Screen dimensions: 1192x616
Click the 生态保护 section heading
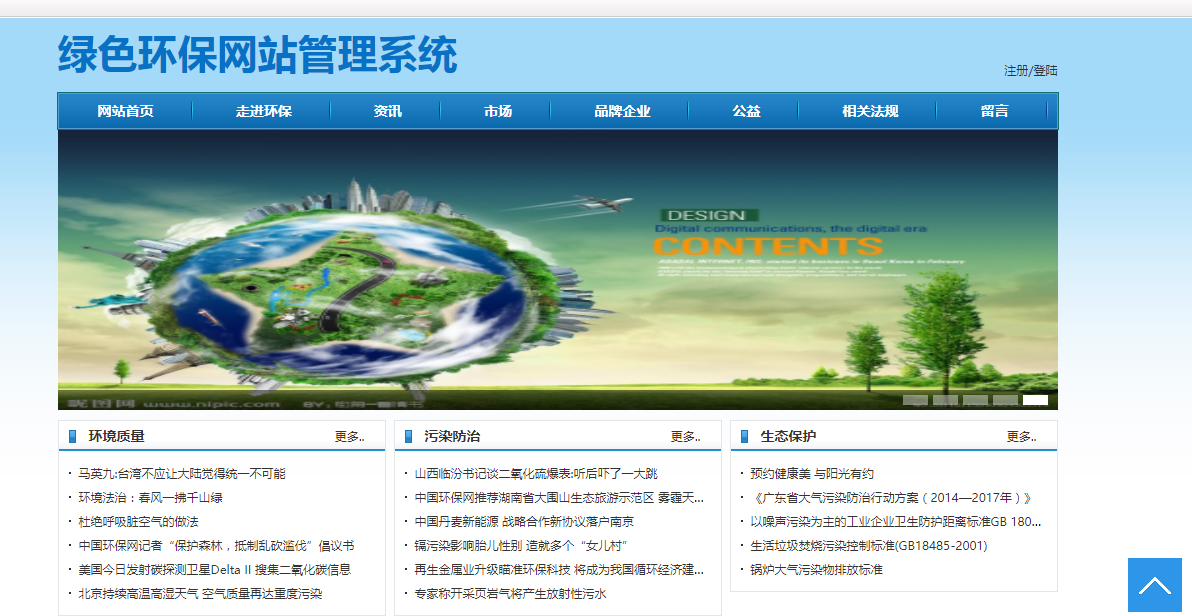[x=788, y=437]
